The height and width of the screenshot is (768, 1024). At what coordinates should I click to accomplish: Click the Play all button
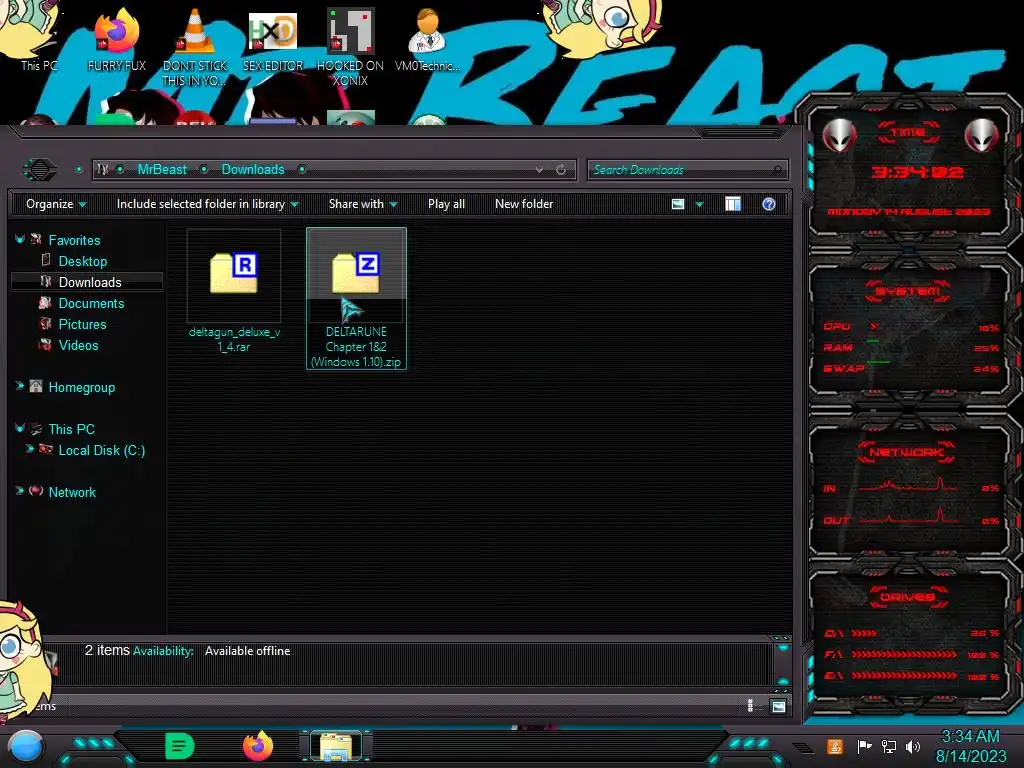tap(446, 204)
